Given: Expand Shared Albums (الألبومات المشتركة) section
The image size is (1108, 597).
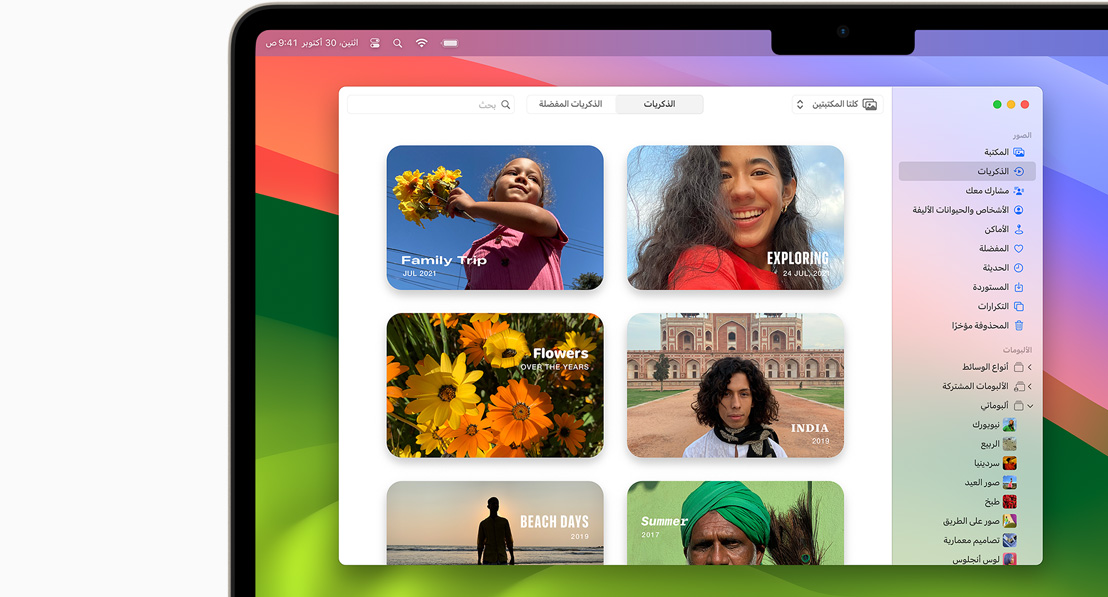Looking at the screenshot, I should (1030, 386).
